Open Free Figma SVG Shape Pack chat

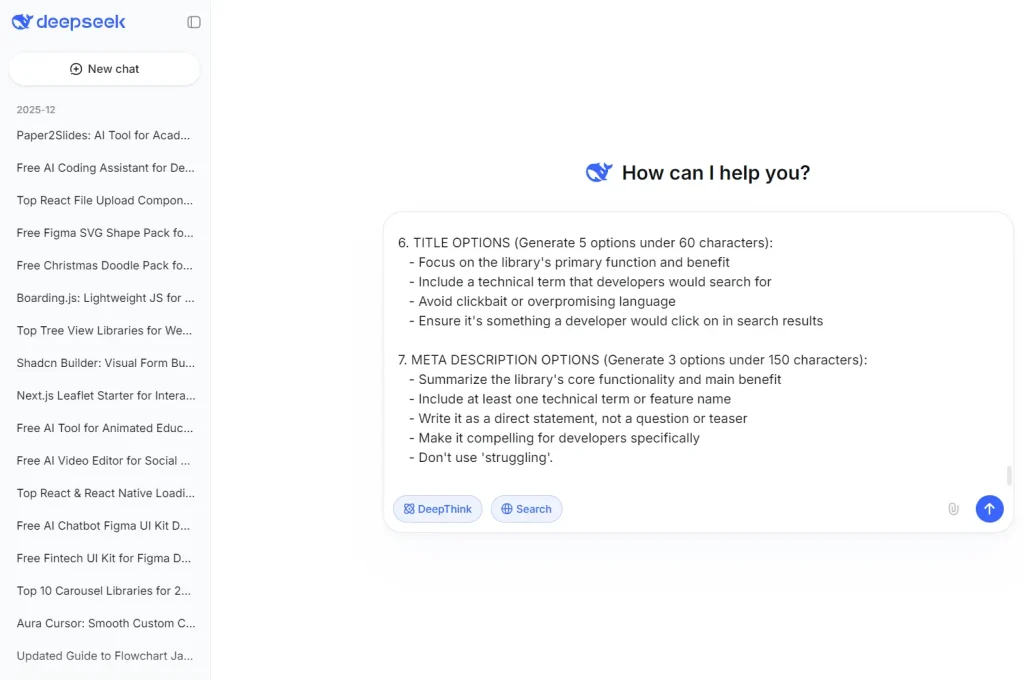103,233
